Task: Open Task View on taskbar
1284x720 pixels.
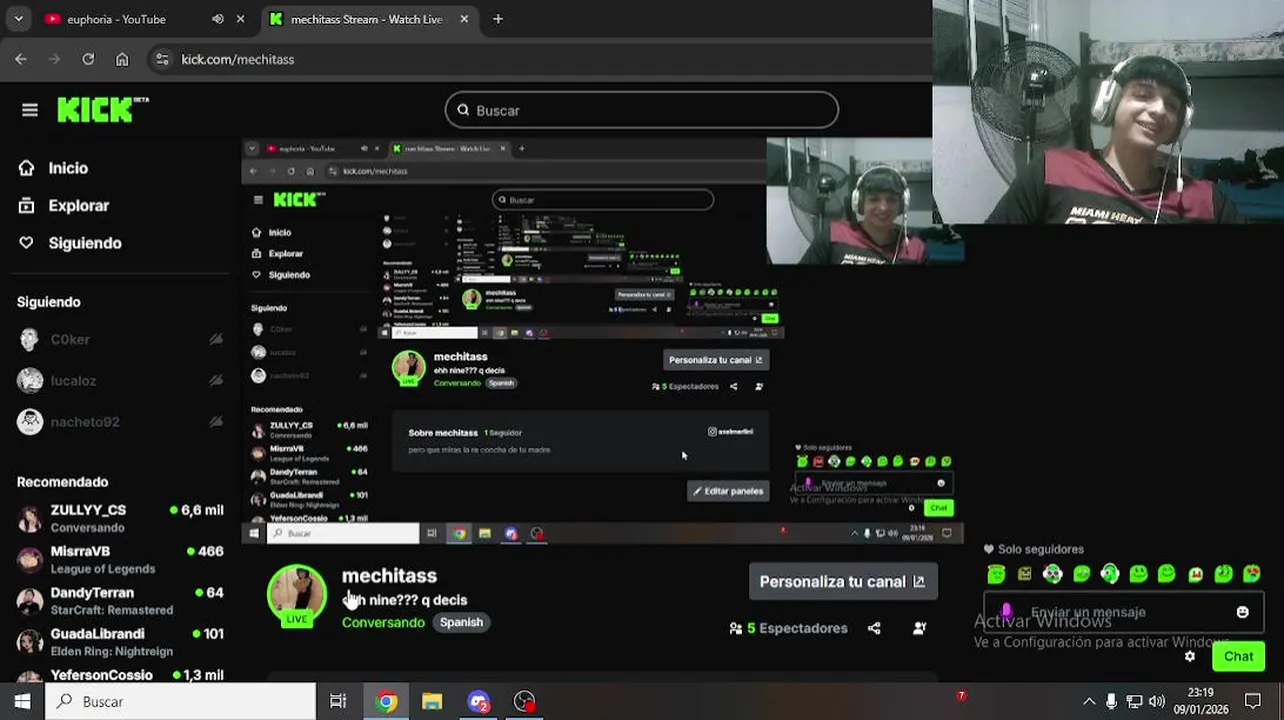Action: tap(338, 701)
